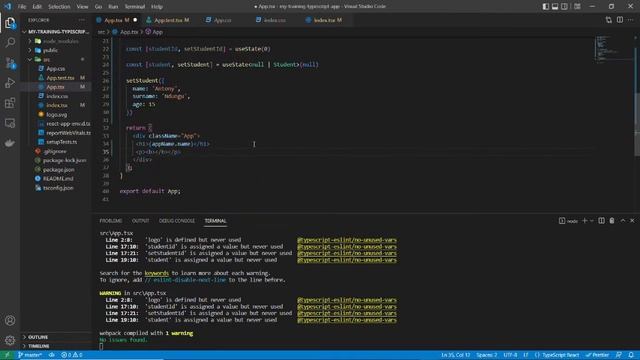Collapse the src folder
The width and height of the screenshot is (640, 360).
pos(56,60)
